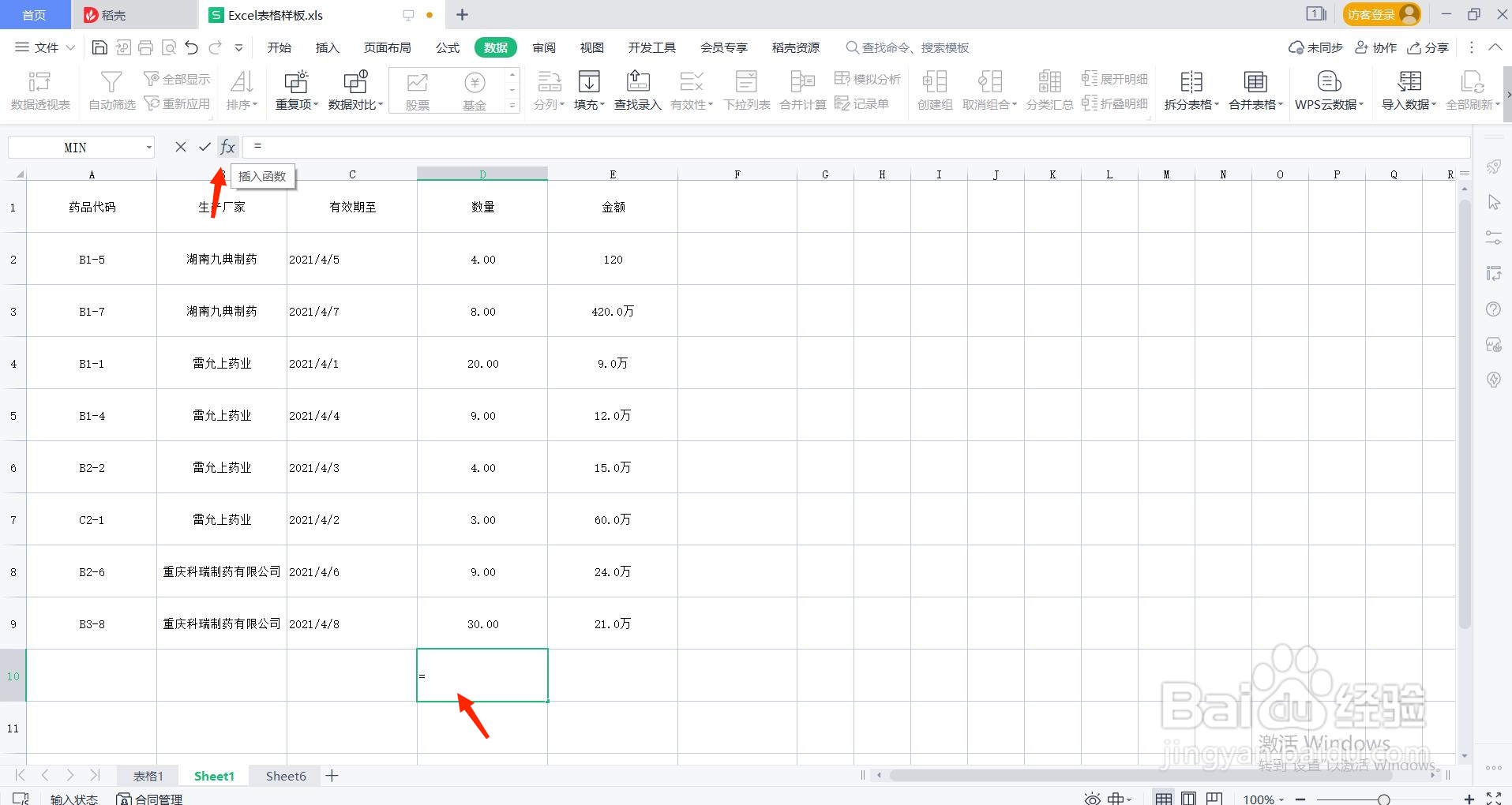Viewport: 1512px width, 805px height.
Task: Open WPS Cloud Data (WPS云数据)
Action: 1329,91
